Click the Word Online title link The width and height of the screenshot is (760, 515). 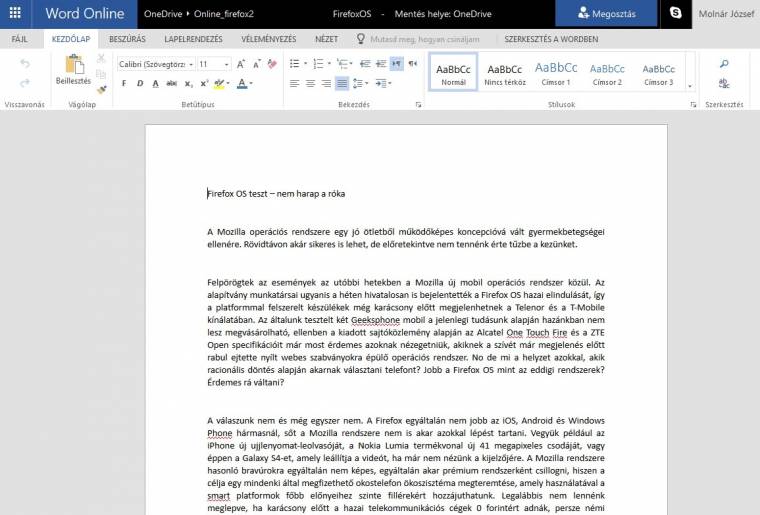point(84,14)
